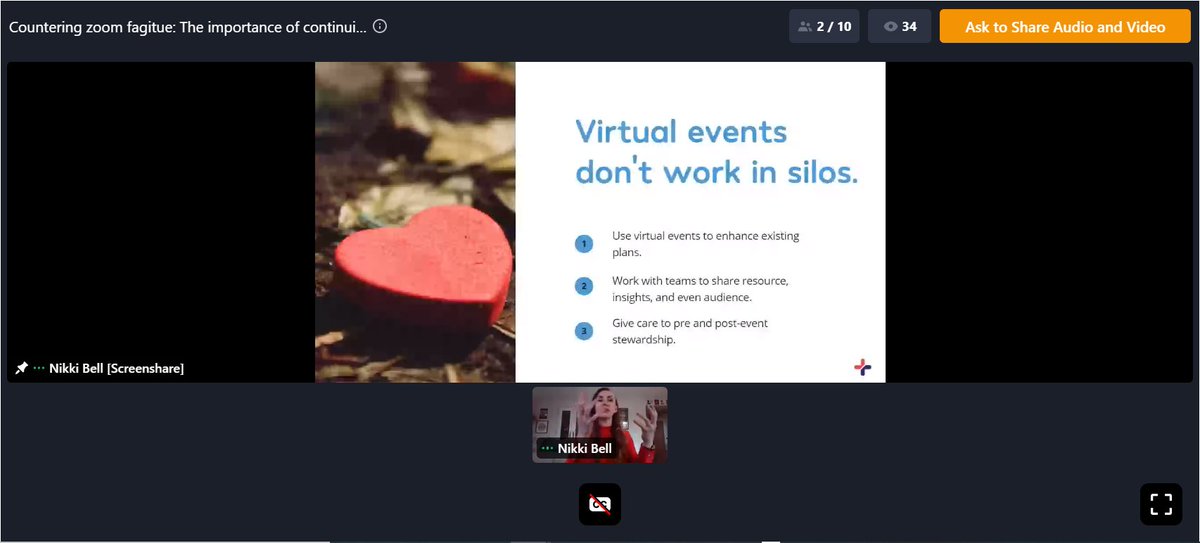This screenshot has width=1200, height=543.
Task: Open the three-dot options on the Nikki Bell screenshare label
Action: 39,368
